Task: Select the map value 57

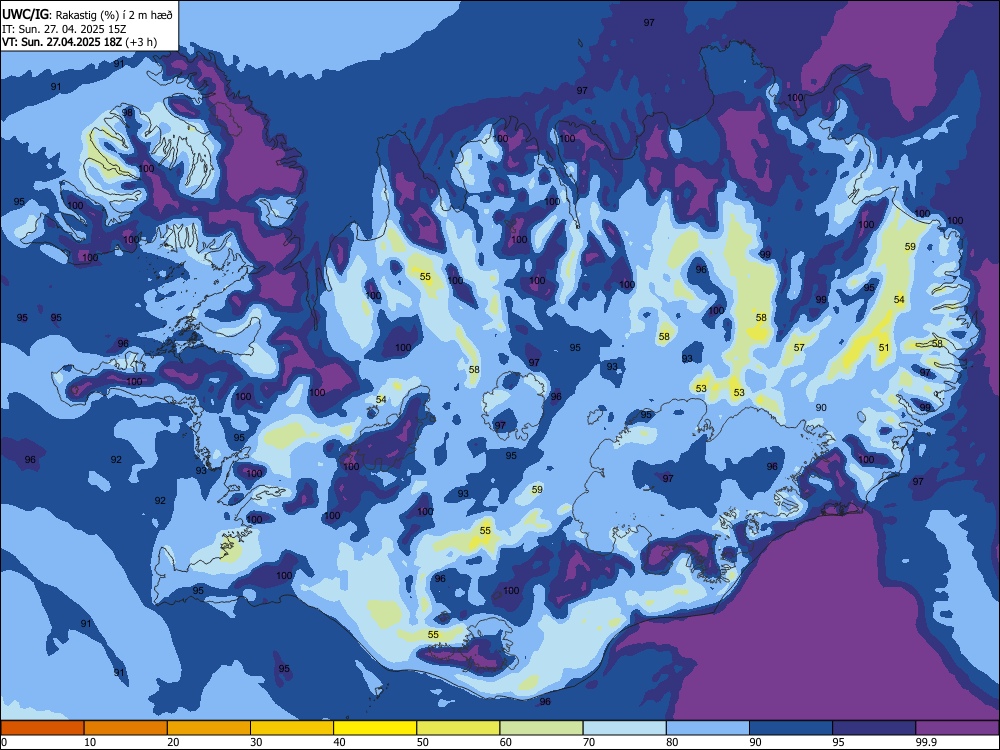Action: tap(799, 348)
